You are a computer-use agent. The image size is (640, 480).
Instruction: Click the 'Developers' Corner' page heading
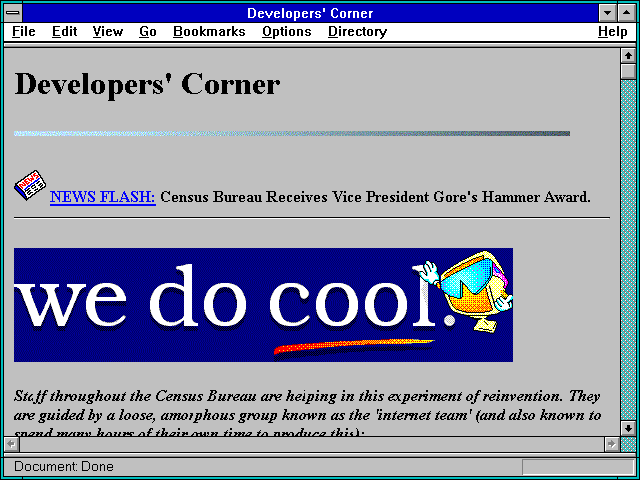[147, 84]
